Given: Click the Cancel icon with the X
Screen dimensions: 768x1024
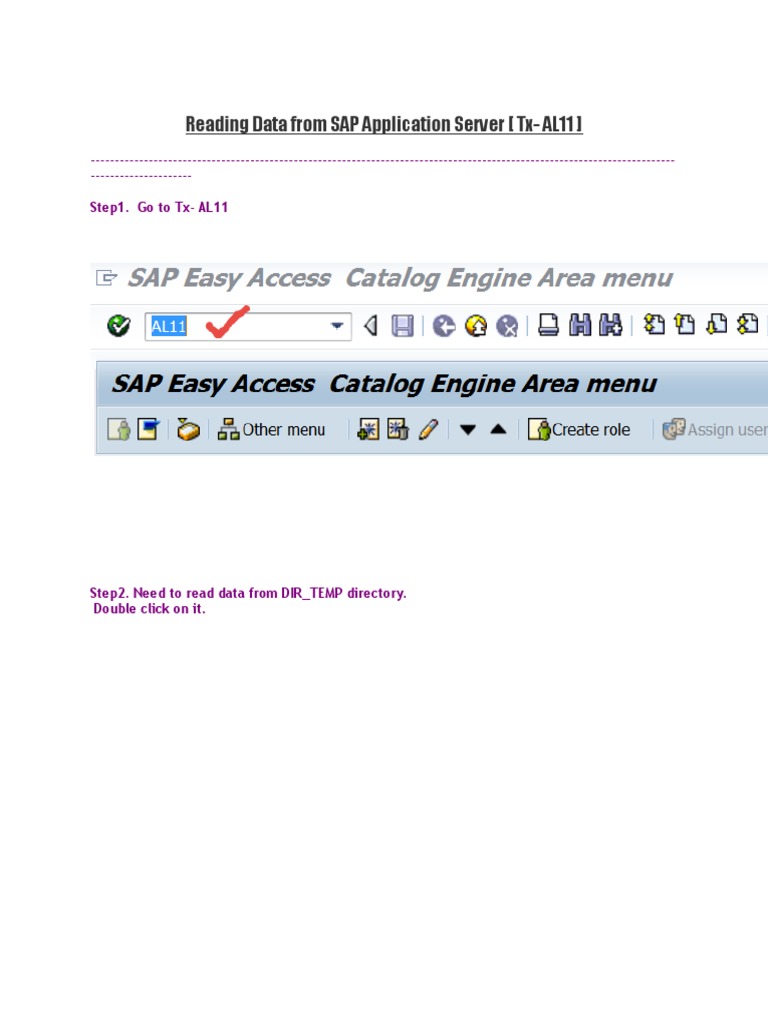Looking at the screenshot, I should tap(508, 326).
